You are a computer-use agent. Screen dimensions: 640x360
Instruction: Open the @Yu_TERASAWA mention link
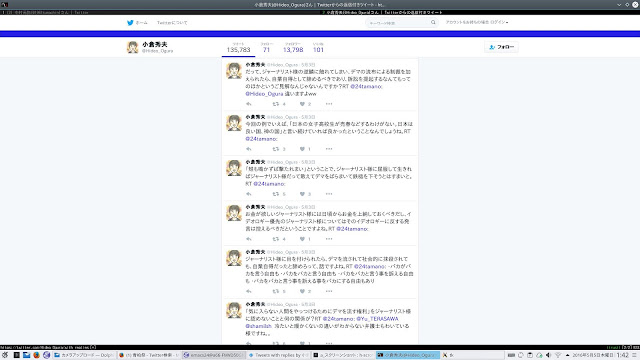pos(377,319)
